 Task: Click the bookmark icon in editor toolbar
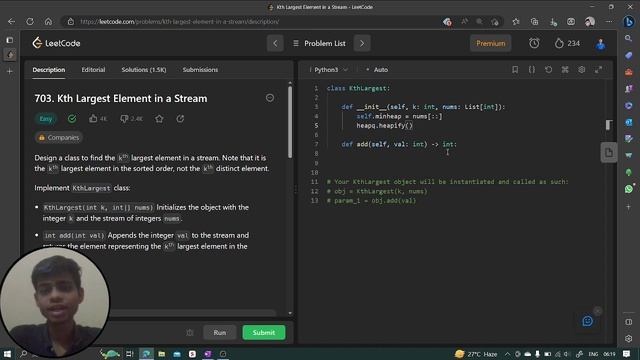515,70
